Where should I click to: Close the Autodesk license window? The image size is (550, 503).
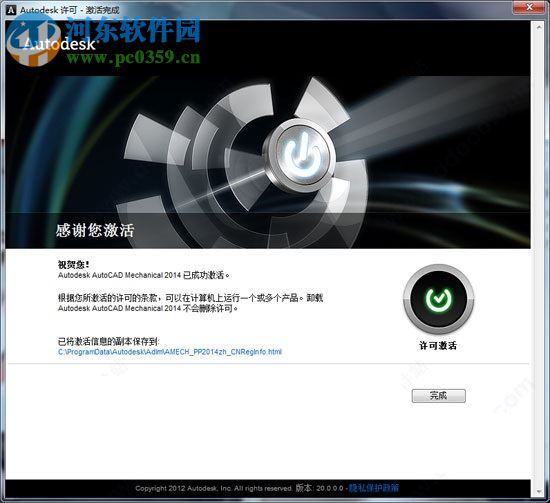pyautogui.click(x=529, y=7)
